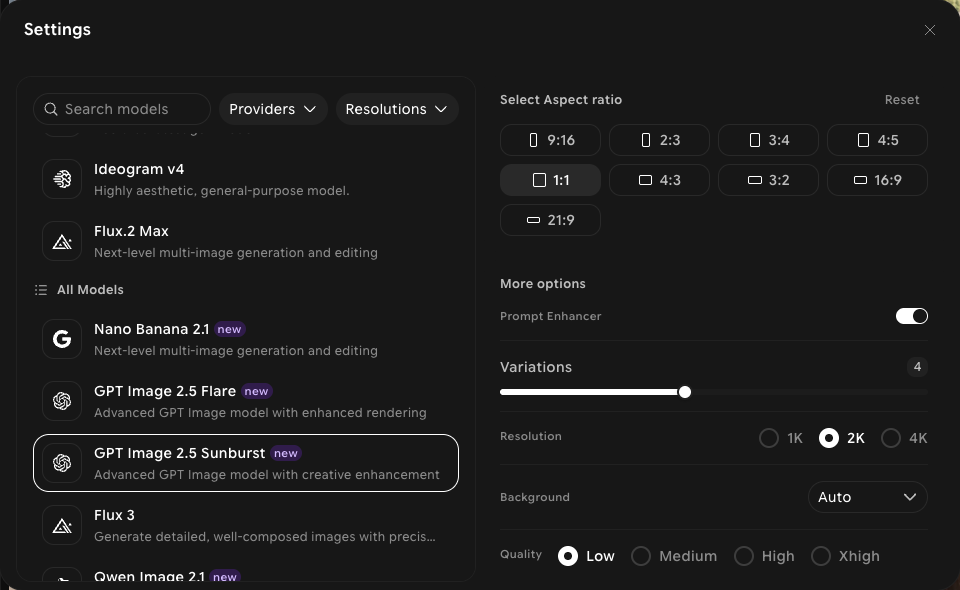Click the wide icon in the 16:9 ratio button
The width and height of the screenshot is (960, 590).
pyautogui.click(x=860, y=180)
